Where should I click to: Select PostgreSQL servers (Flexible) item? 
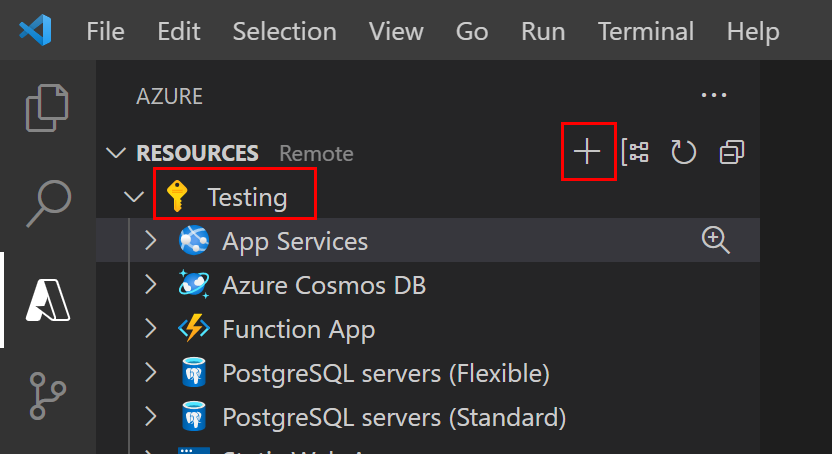385,373
